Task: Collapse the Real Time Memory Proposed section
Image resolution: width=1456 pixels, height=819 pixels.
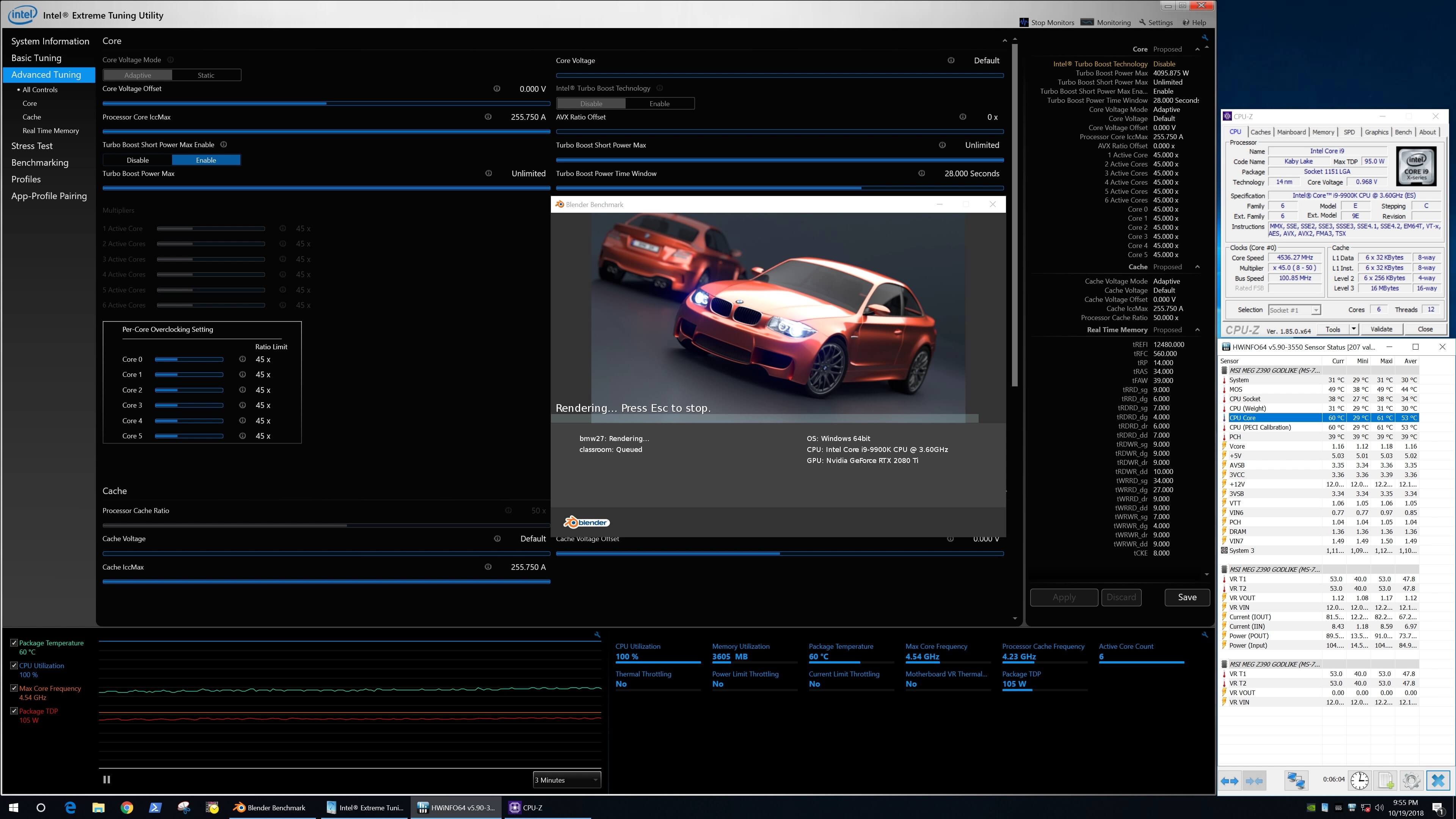Action: (1197, 330)
